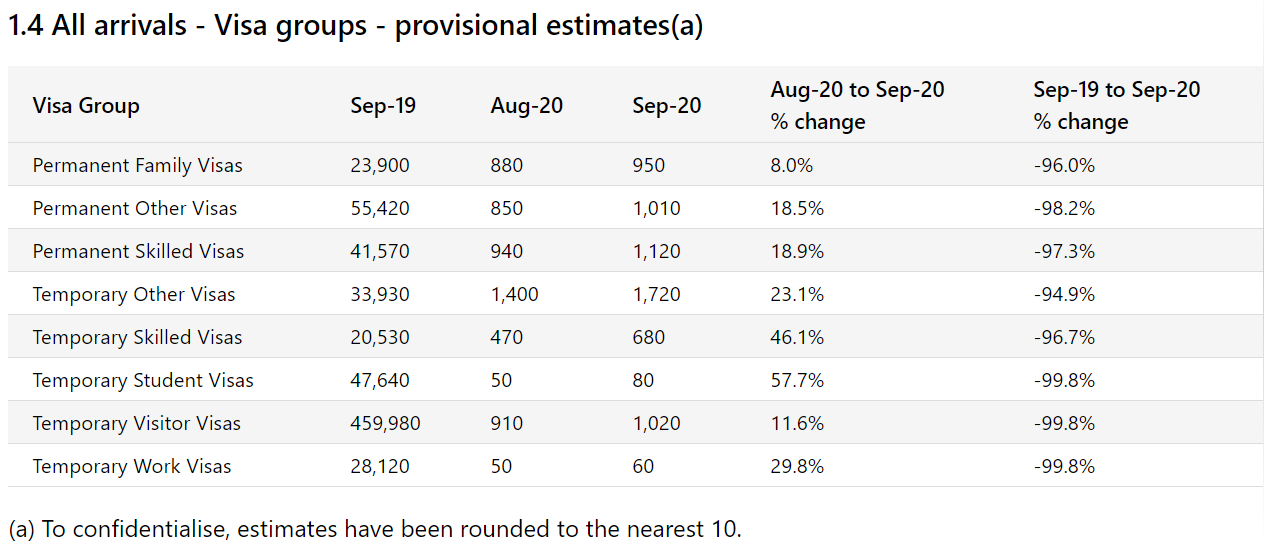The image size is (1274, 551).
Task: Select the 'Permanent Skilled Visas' row label
Action: point(138,251)
